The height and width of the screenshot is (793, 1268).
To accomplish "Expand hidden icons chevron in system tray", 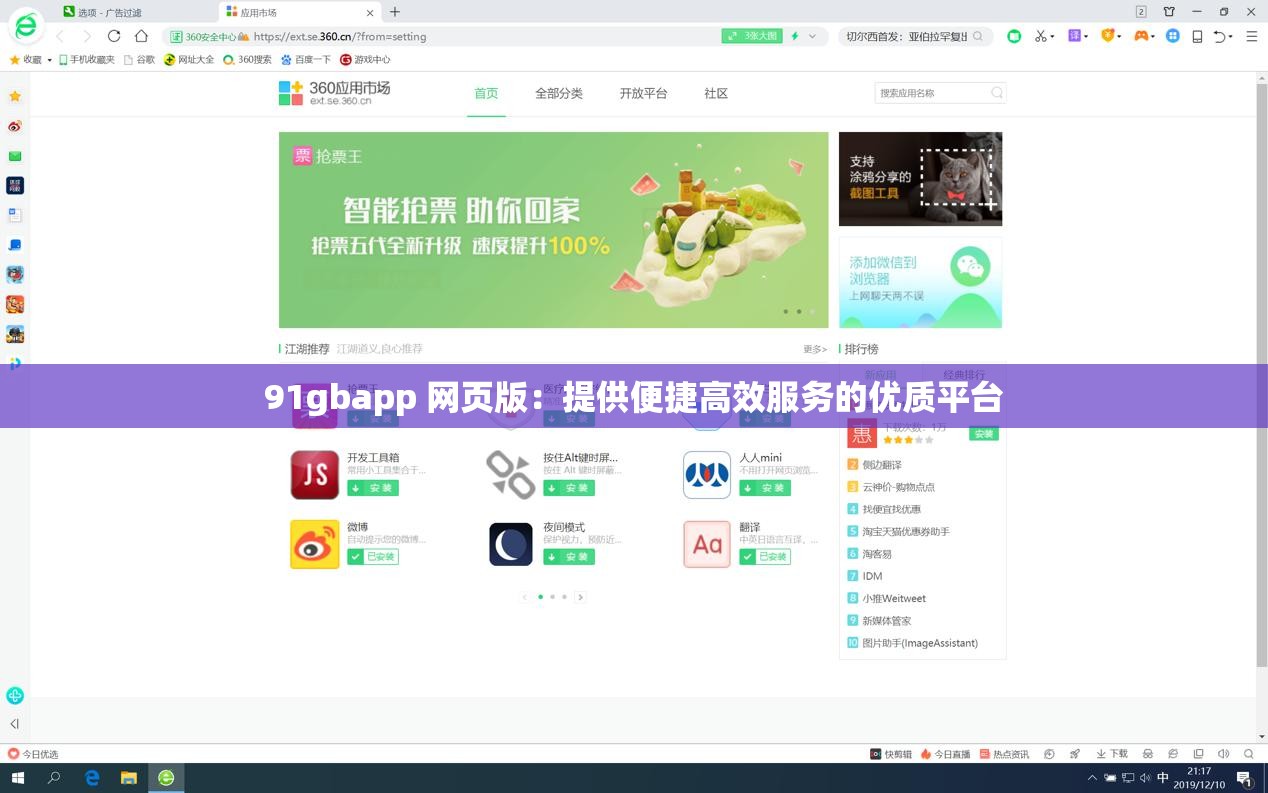I will (x=1095, y=778).
